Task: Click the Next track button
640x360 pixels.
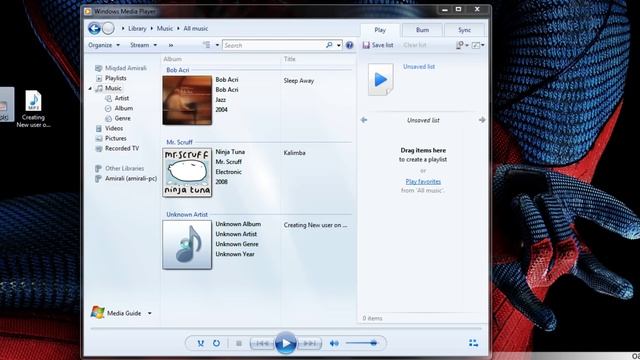Action: coord(310,343)
